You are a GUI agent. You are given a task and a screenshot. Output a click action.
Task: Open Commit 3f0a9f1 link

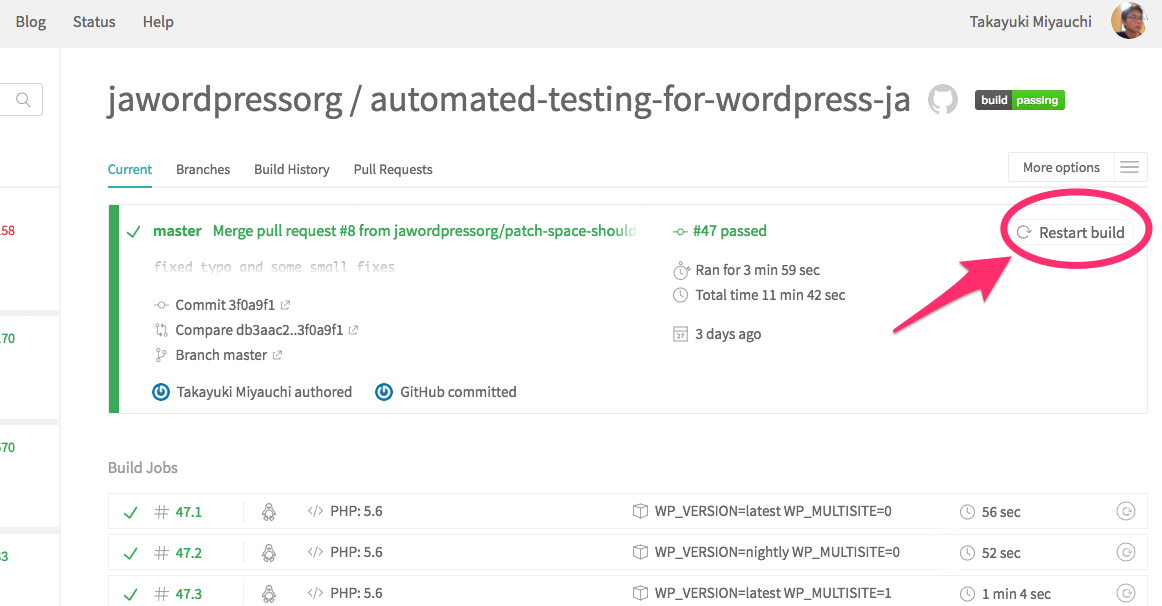225,304
